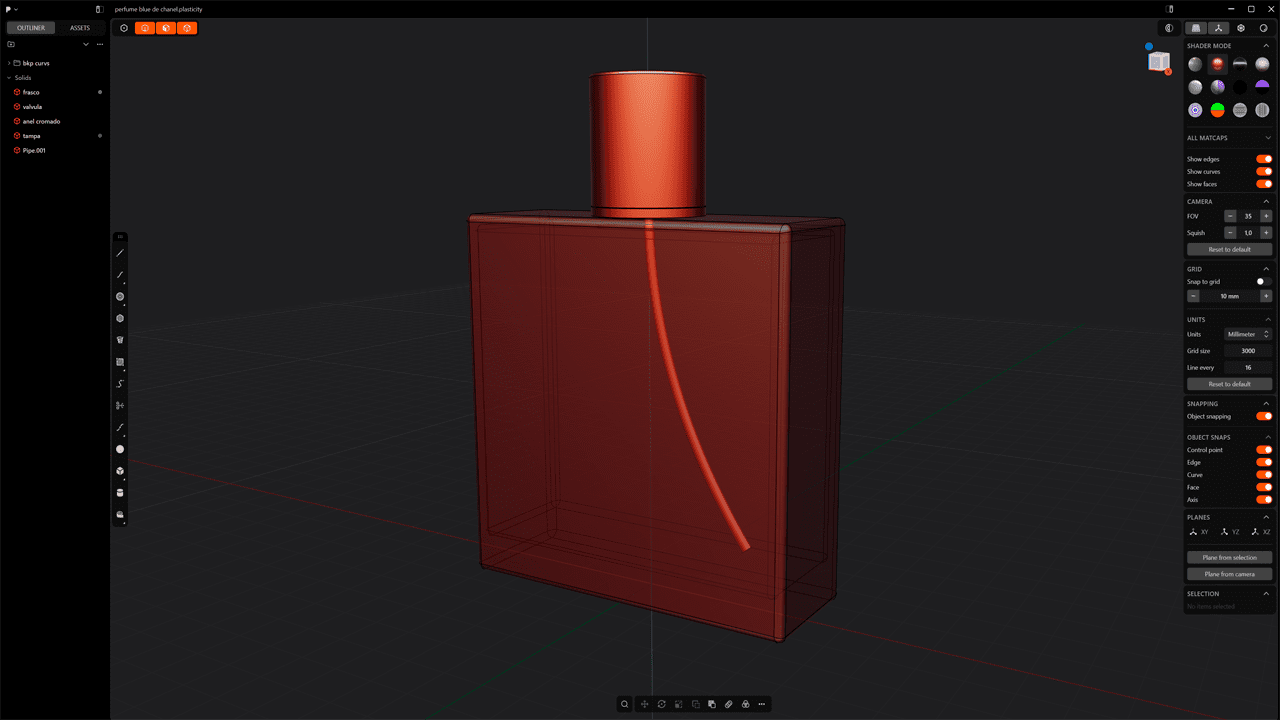Select the Move tool in bottom bar
The width and height of the screenshot is (1280, 720).
pyautogui.click(x=645, y=704)
